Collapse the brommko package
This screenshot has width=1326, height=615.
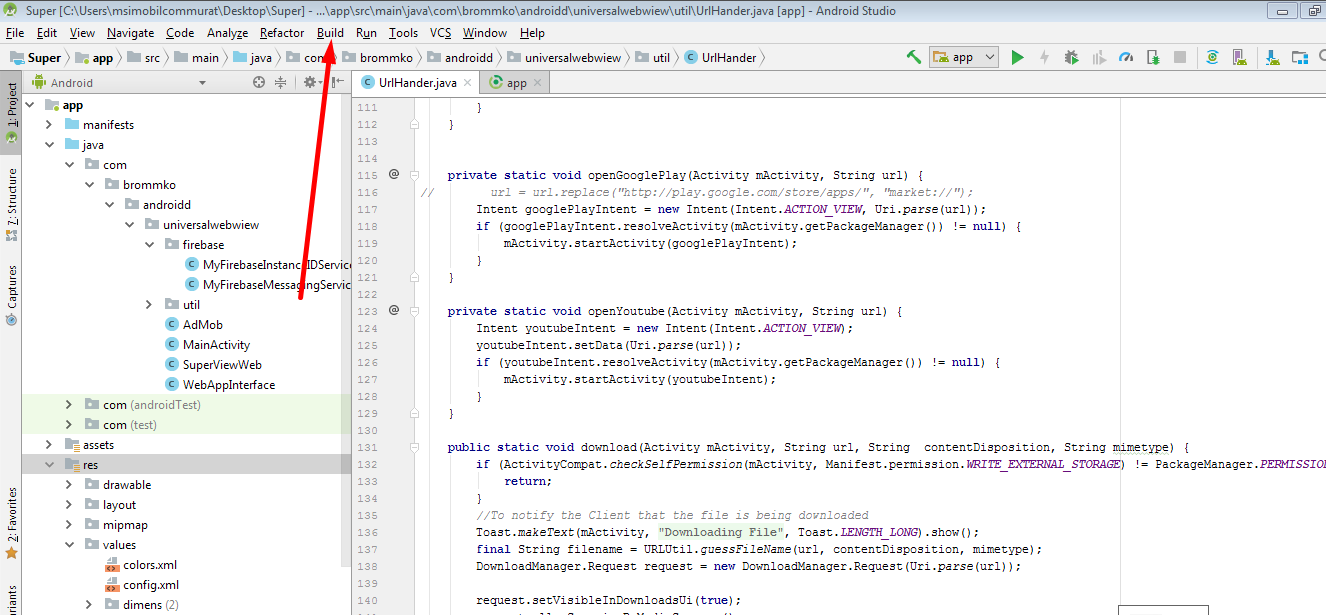coord(89,185)
